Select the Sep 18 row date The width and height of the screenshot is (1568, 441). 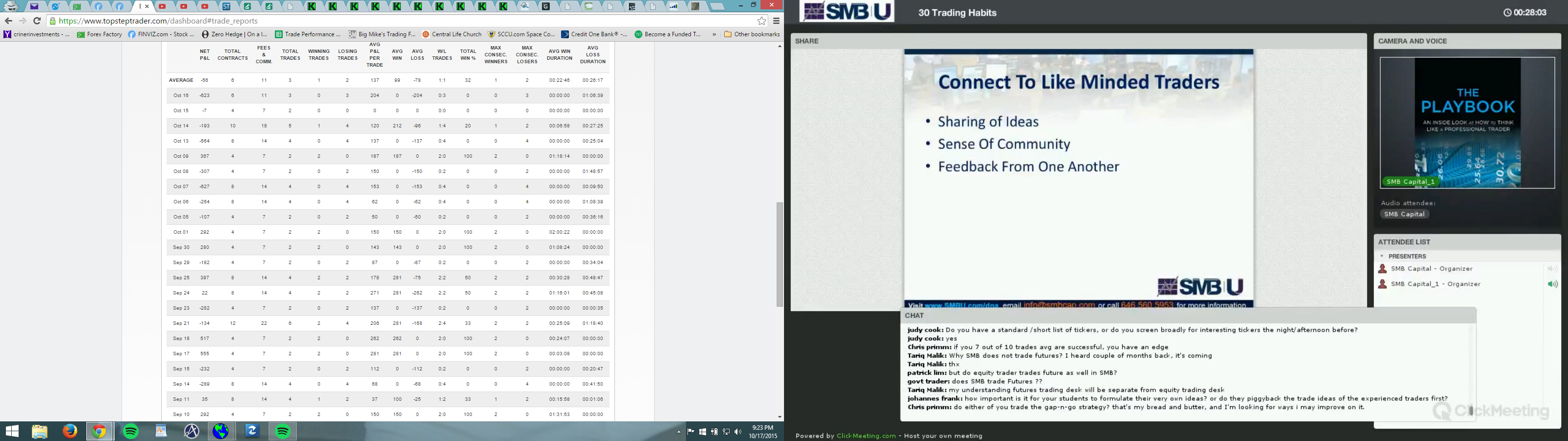pyautogui.click(x=181, y=339)
